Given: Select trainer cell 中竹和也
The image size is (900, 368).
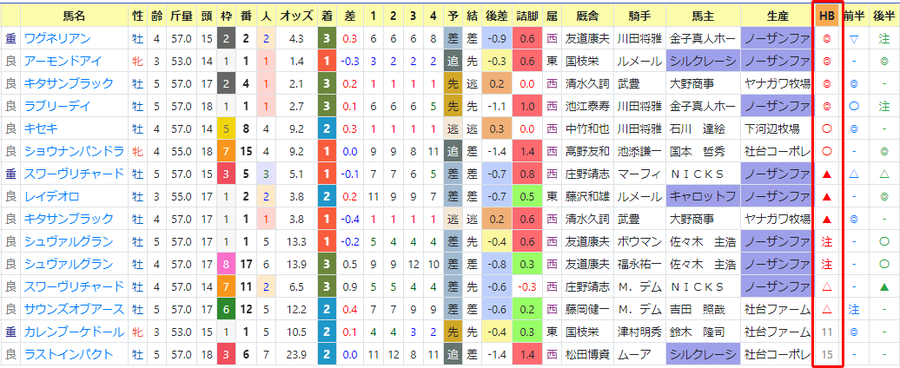Looking at the screenshot, I should [588, 129].
